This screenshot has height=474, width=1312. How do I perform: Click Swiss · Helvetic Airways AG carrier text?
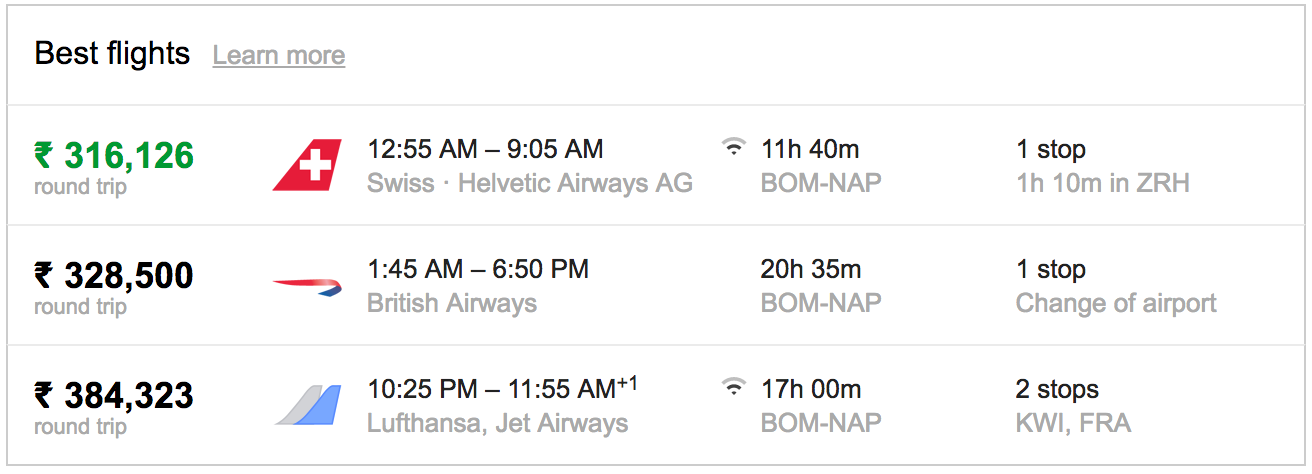(530, 183)
